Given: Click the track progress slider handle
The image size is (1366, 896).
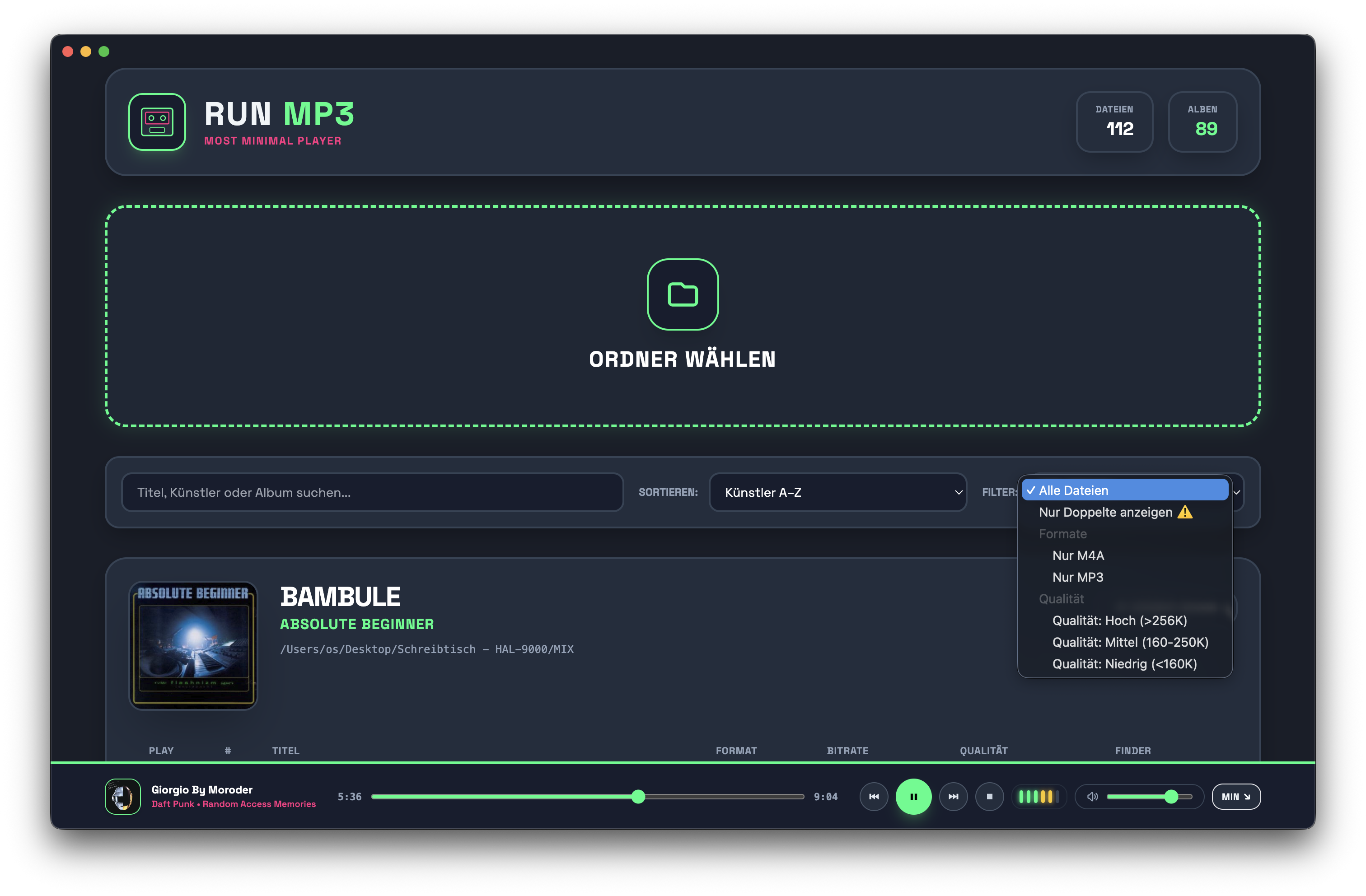Looking at the screenshot, I should coord(638,796).
